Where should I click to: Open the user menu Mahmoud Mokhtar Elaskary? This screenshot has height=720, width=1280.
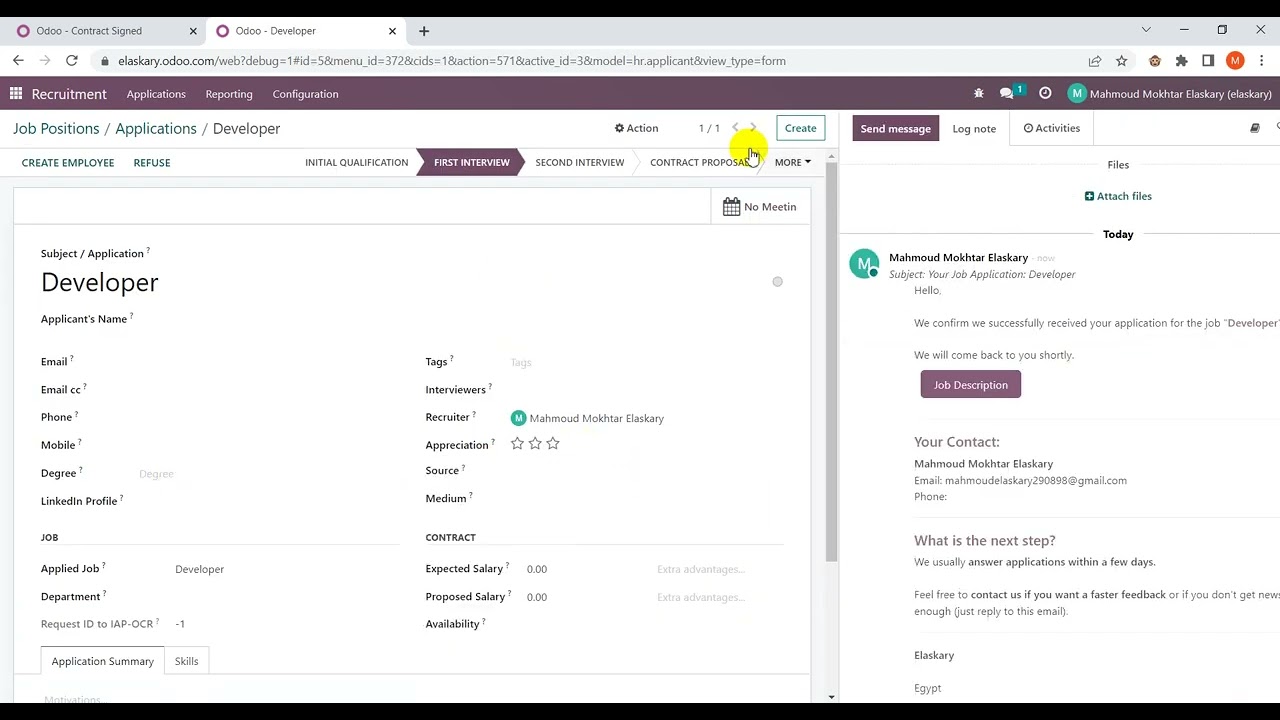tap(1170, 94)
